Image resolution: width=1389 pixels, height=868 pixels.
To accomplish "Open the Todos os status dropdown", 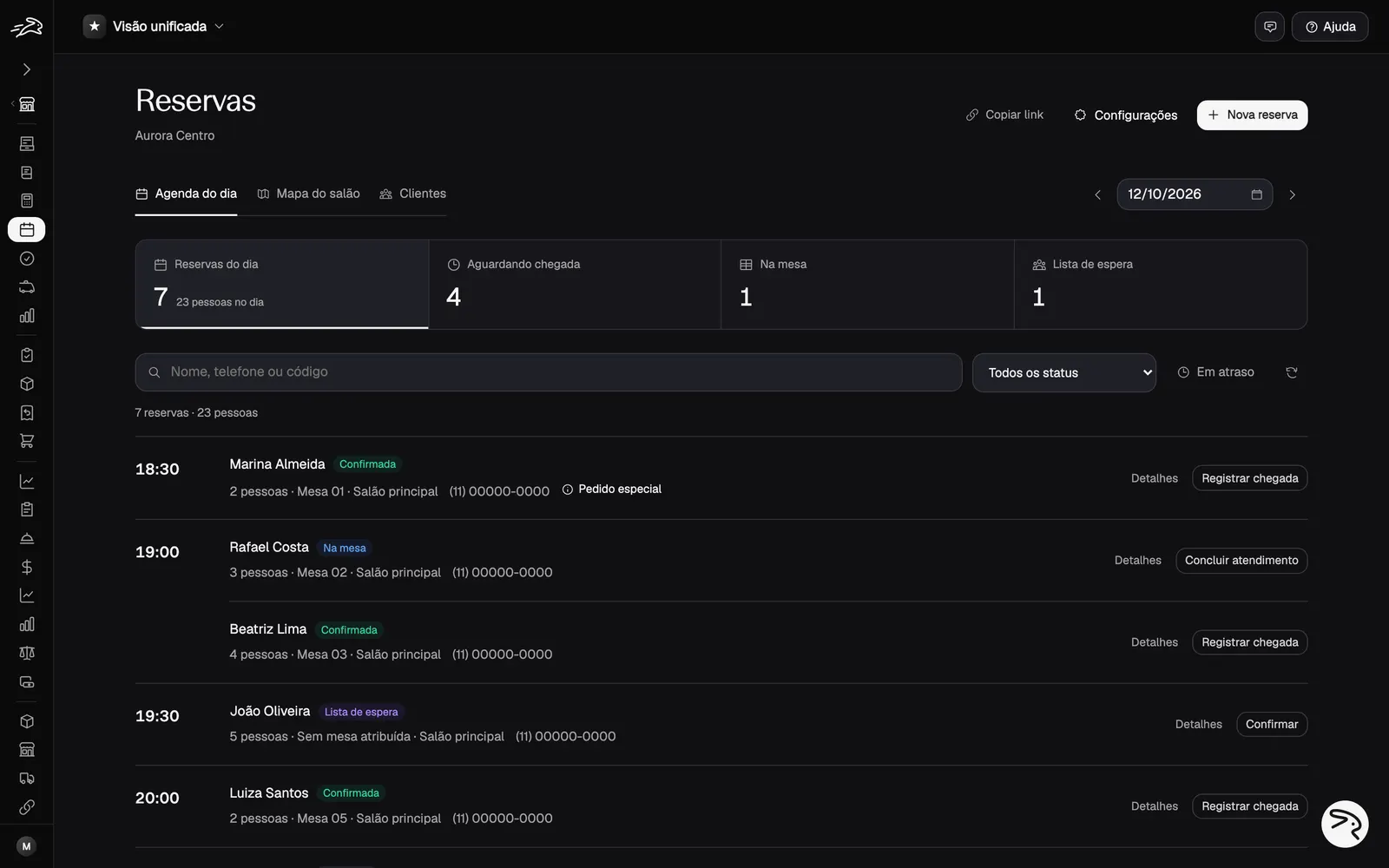I will [1064, 372].
